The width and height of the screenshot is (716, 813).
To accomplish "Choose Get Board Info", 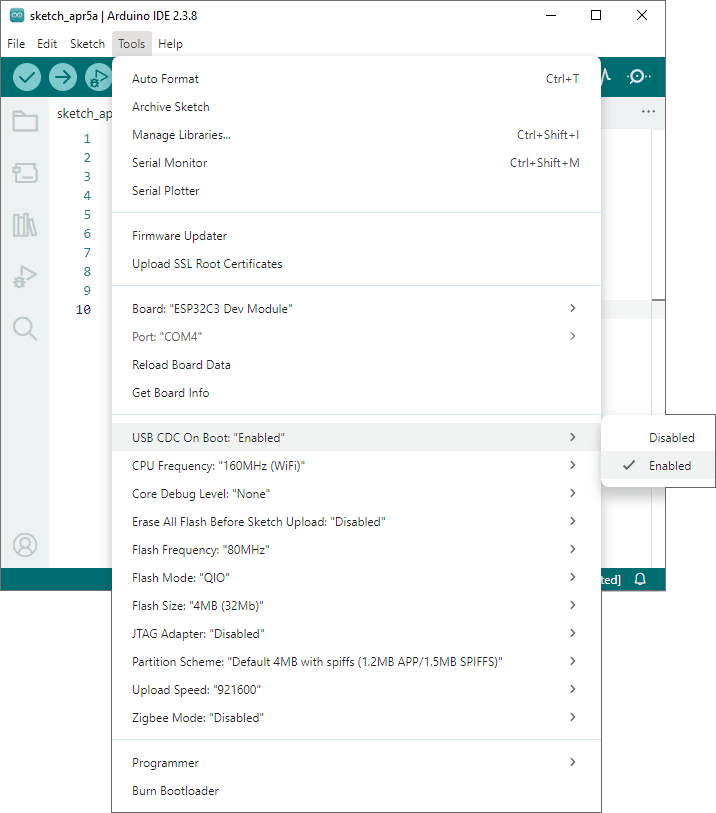I will point(356,393).
